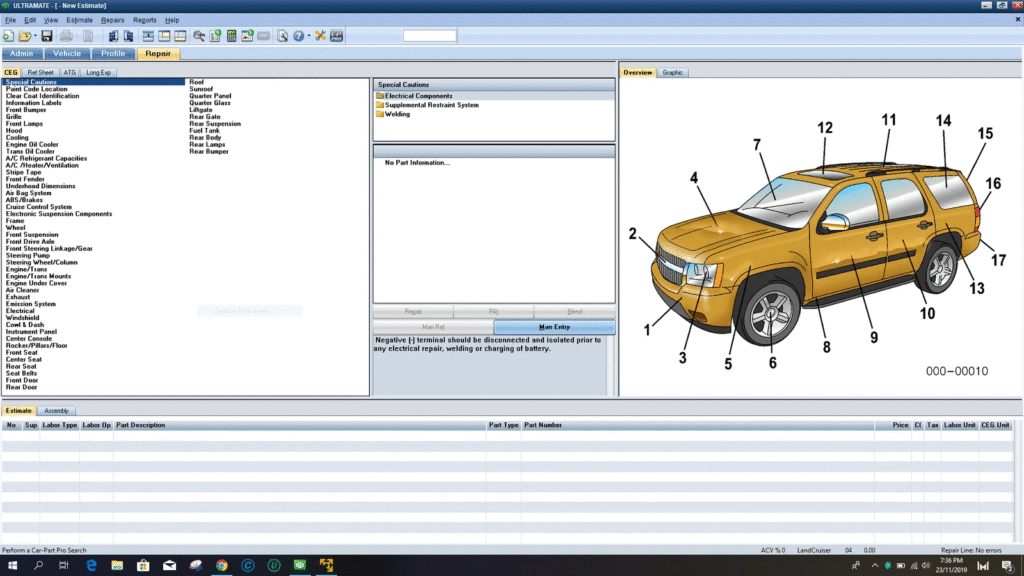Image resolution: width=1024 pixels, height=576 pixels.
Task: Switch to the Vehicle tab
Action: point(67,54)
